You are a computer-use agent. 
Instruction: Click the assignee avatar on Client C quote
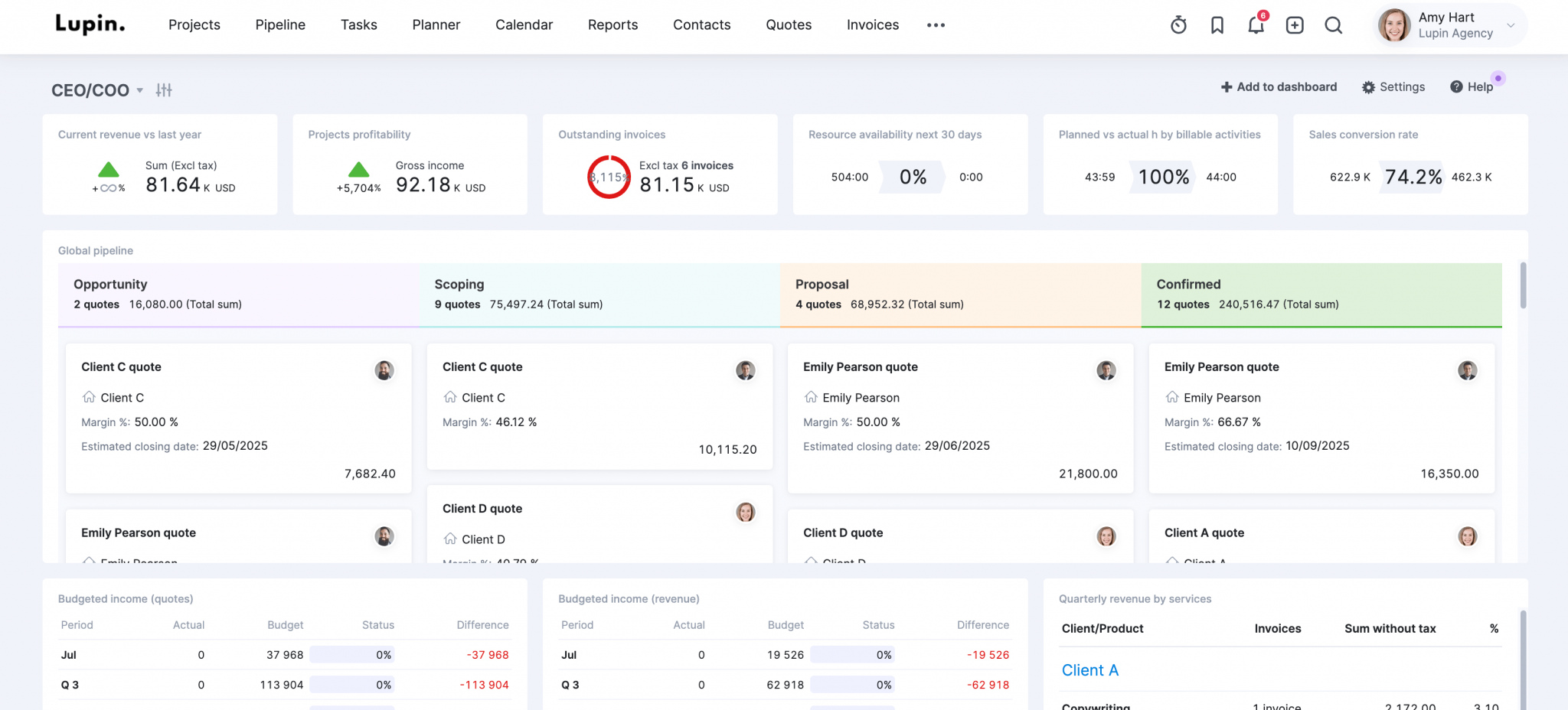tap(385, 370)
